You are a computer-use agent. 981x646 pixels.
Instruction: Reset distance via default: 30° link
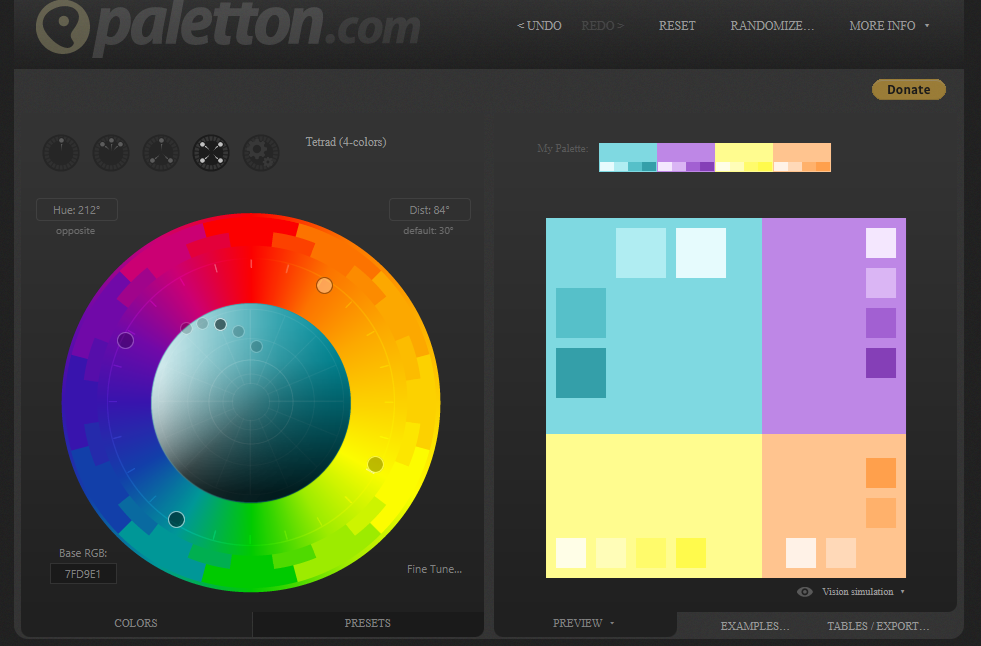[x=428, y=231]
